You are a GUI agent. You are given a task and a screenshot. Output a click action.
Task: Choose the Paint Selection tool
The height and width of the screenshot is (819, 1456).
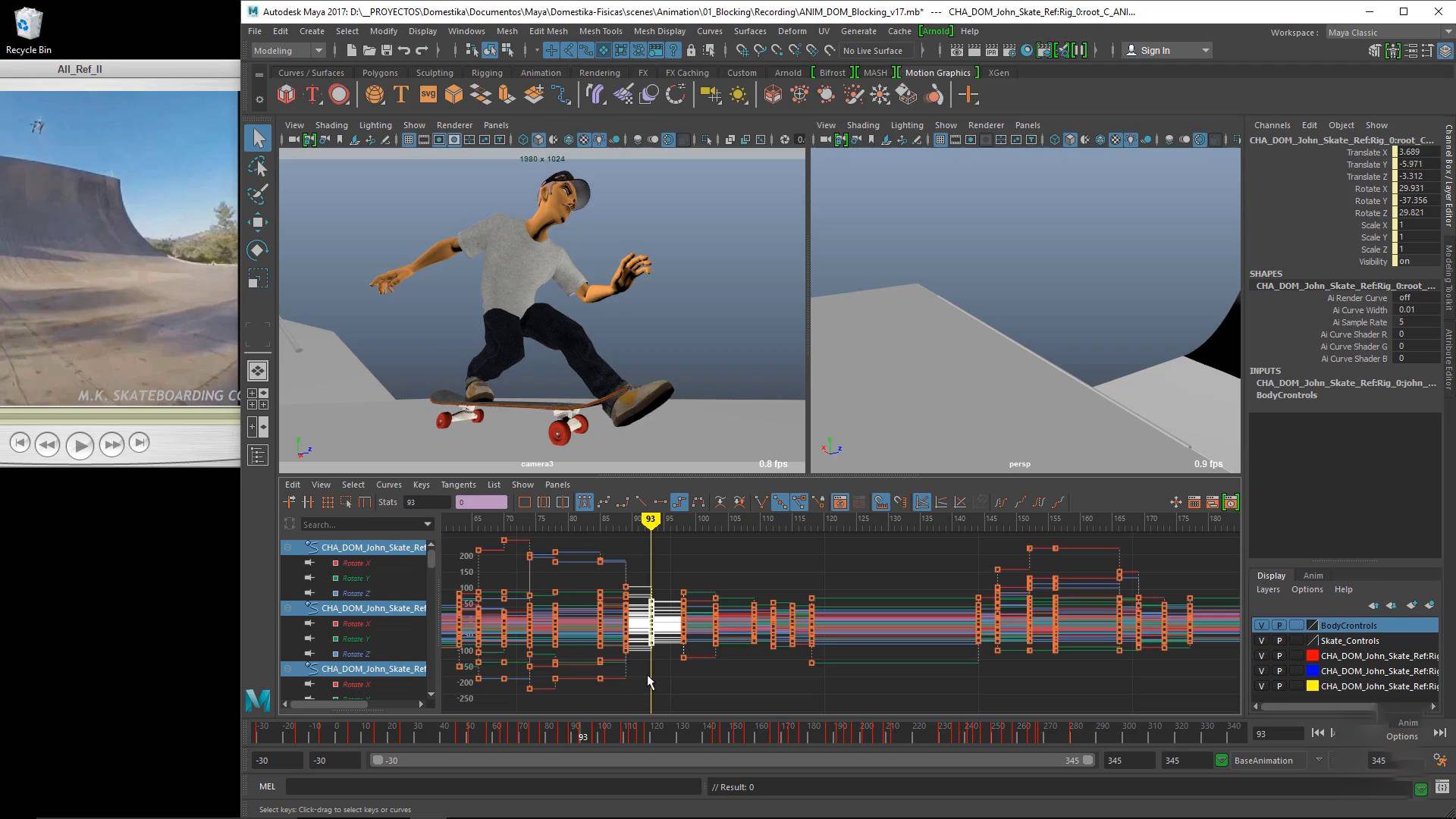tap(258, 193)
